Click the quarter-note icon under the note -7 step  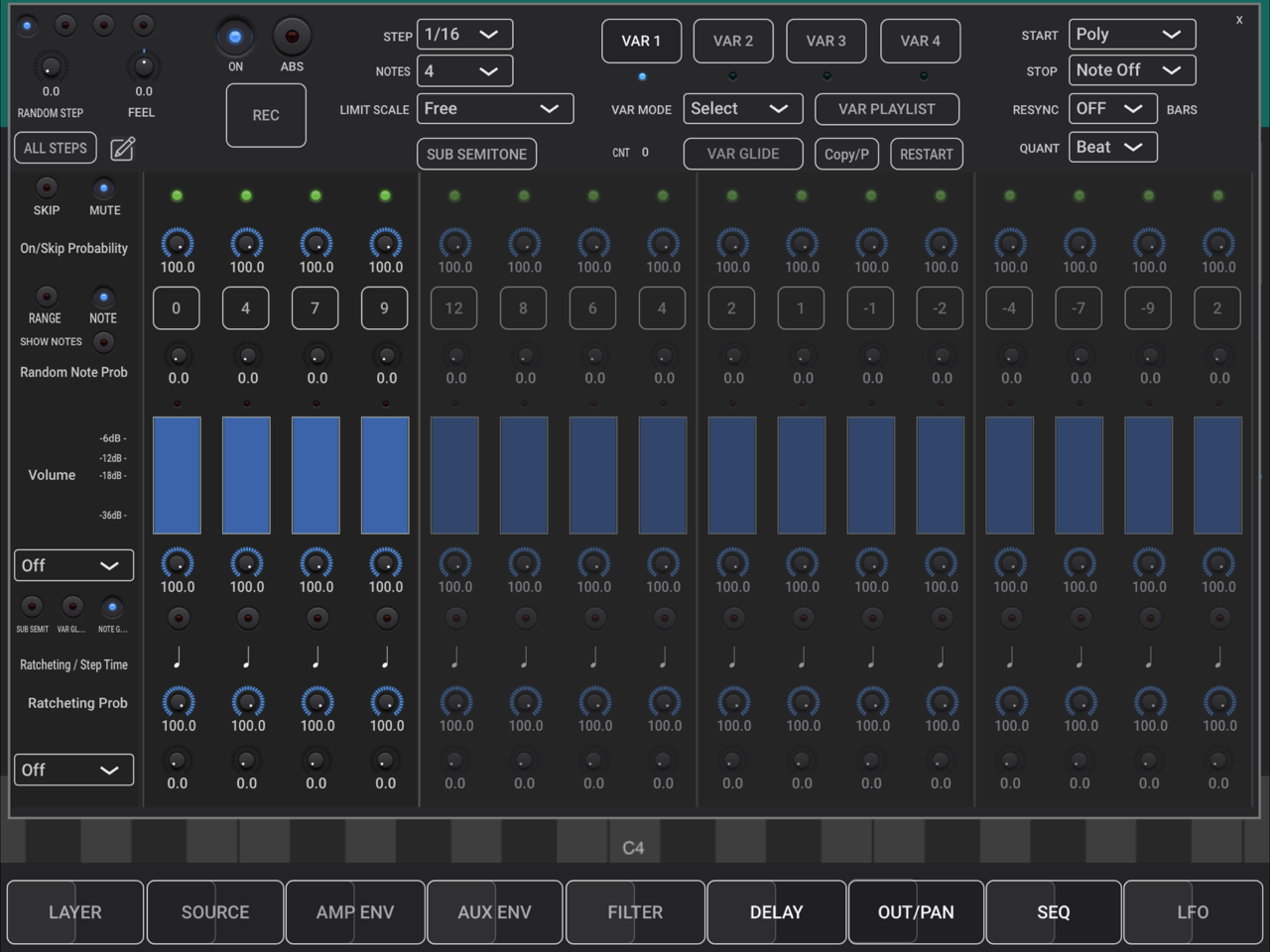[x=1080, y=656]
